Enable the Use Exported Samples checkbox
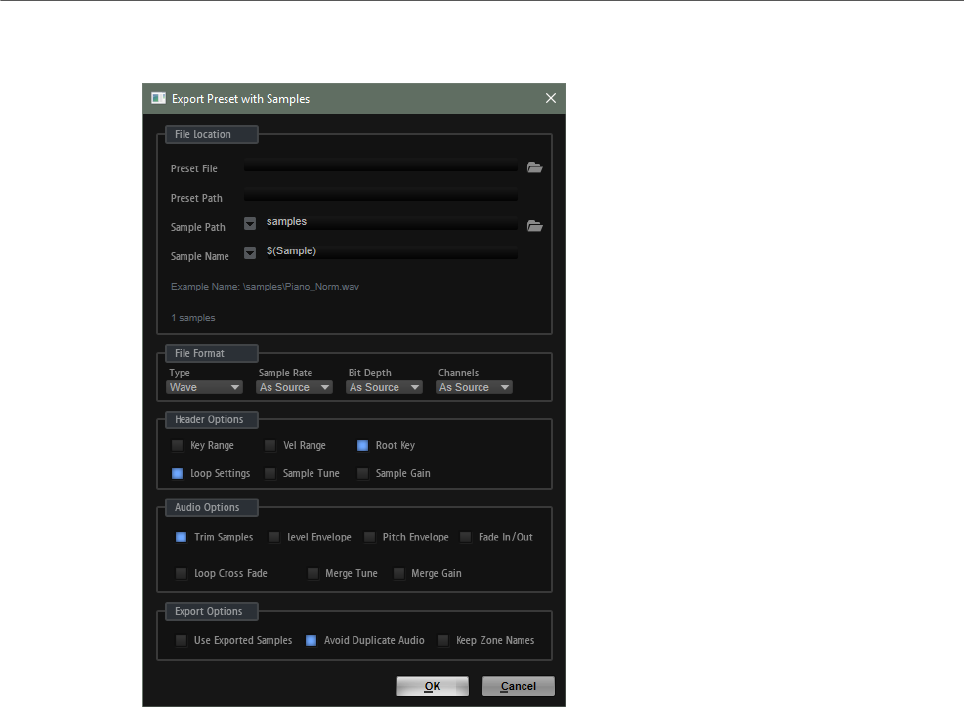The width and height of the screenshot is (964, 707). 181,641
